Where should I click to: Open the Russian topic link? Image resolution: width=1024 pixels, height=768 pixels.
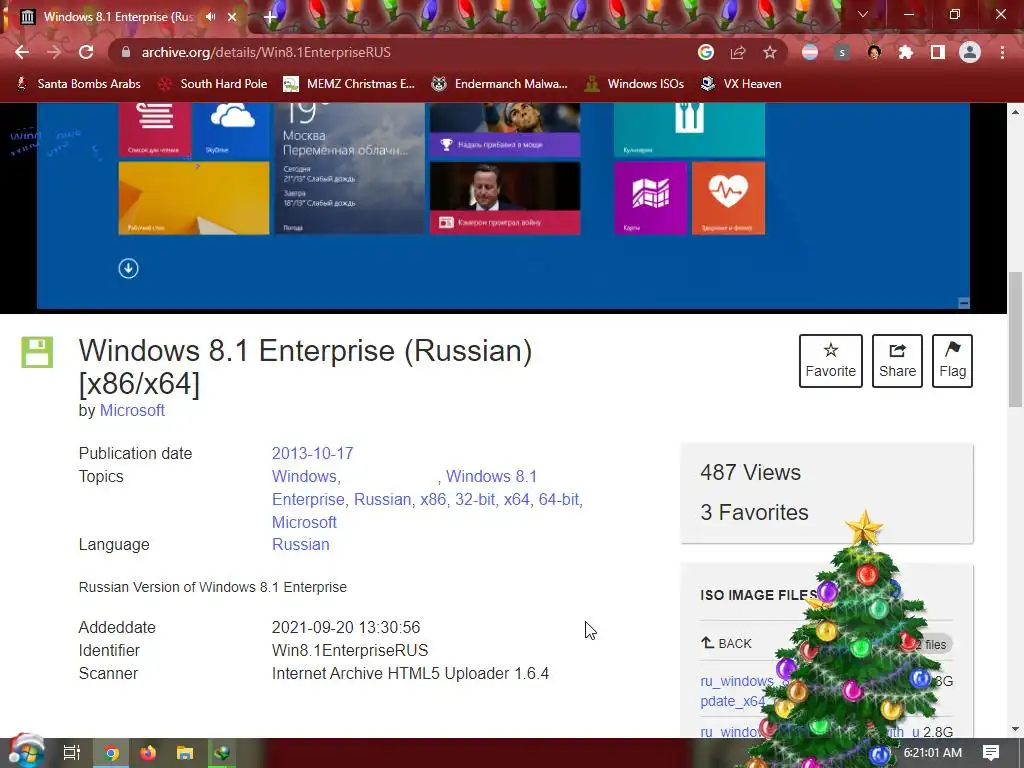(x=382, y=499)
